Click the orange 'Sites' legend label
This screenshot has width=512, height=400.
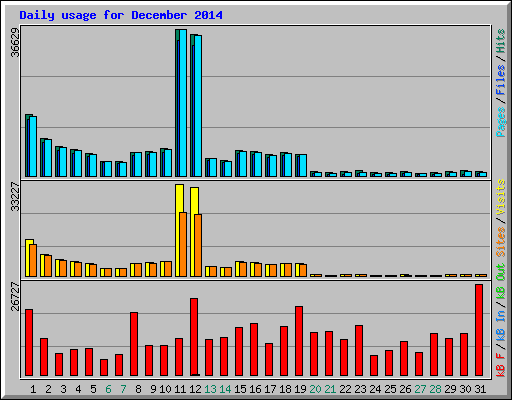(500, 242)
